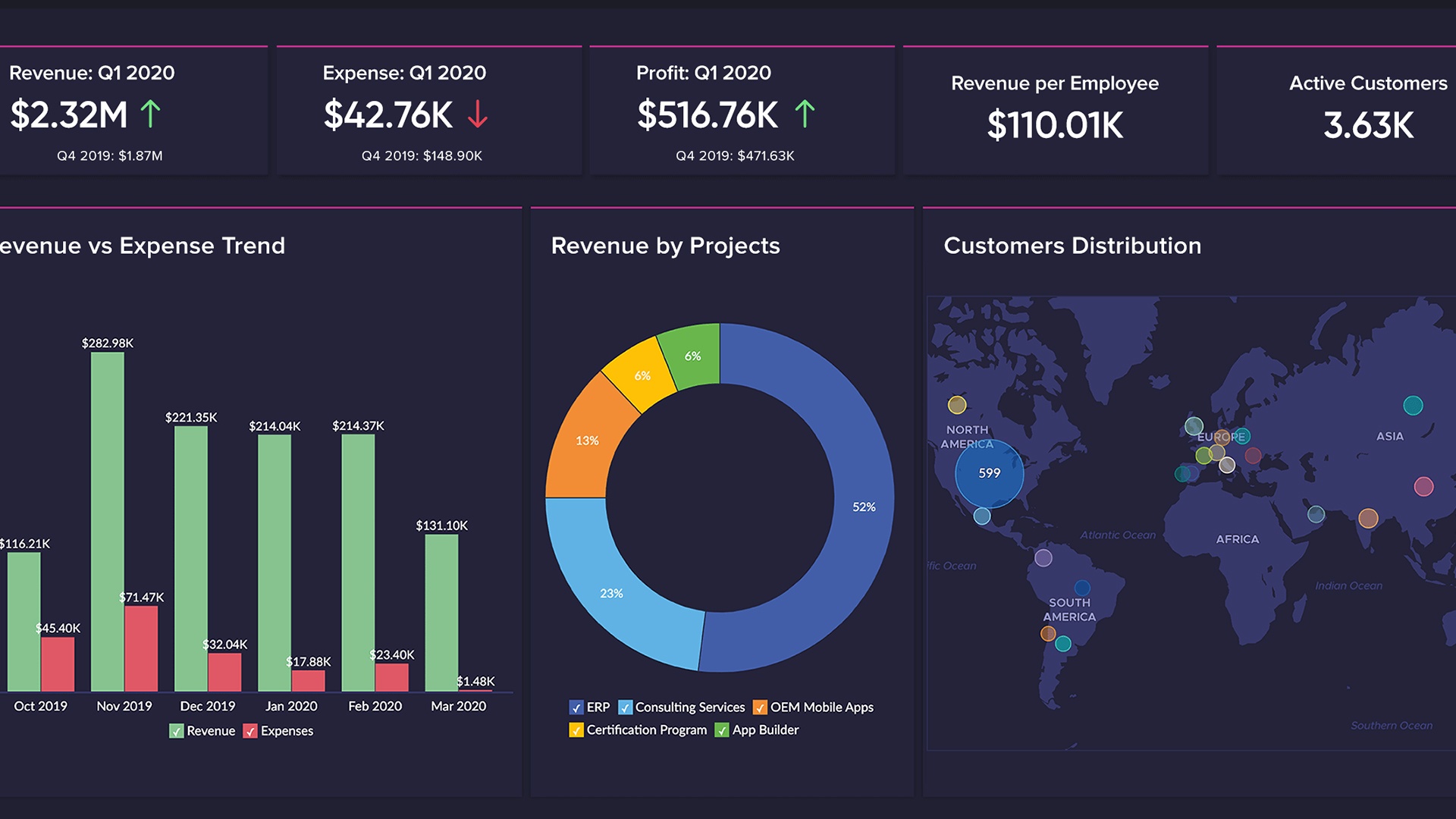The image size is (1456, 819).
Task: Toggle the Consulting Services legend checkbox
Action: point(625,708)
